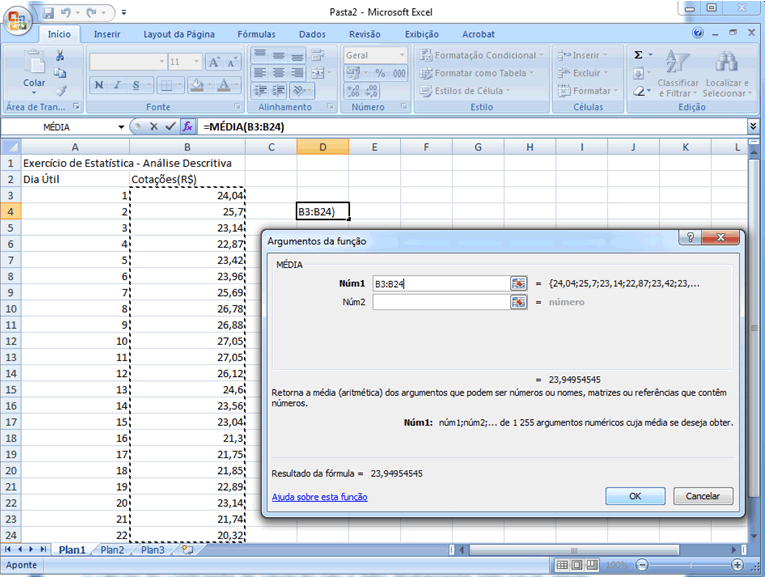Click the cancel X icon in the formula bar
The height and width of the screenshot is (577, 766).
click(x=154, y=127)
